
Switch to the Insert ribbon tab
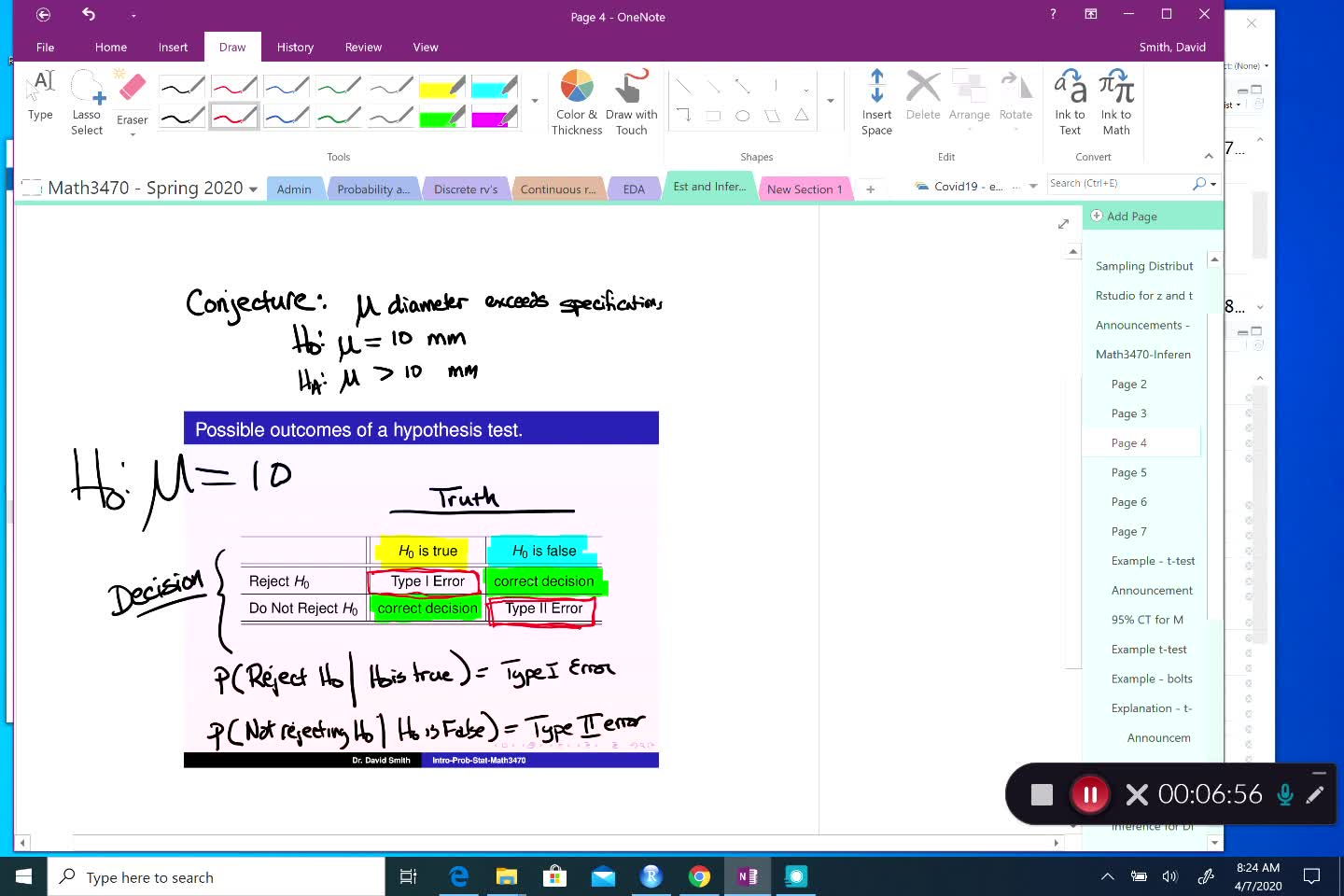173,47
